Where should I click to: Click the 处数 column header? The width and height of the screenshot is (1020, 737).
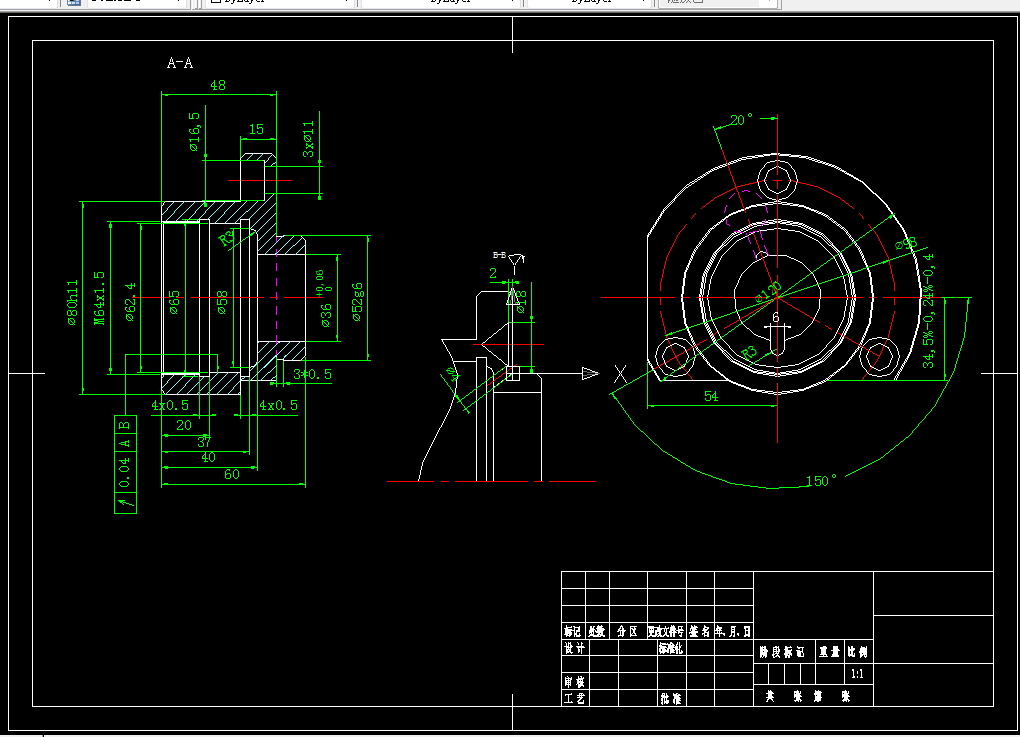click(x=597, y=632)
